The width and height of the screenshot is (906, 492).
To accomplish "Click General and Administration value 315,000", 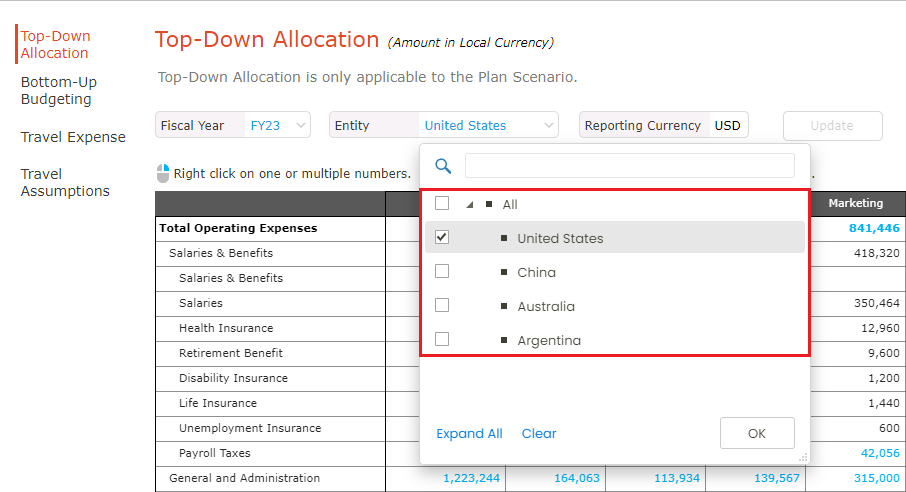I will click(877, 478).
